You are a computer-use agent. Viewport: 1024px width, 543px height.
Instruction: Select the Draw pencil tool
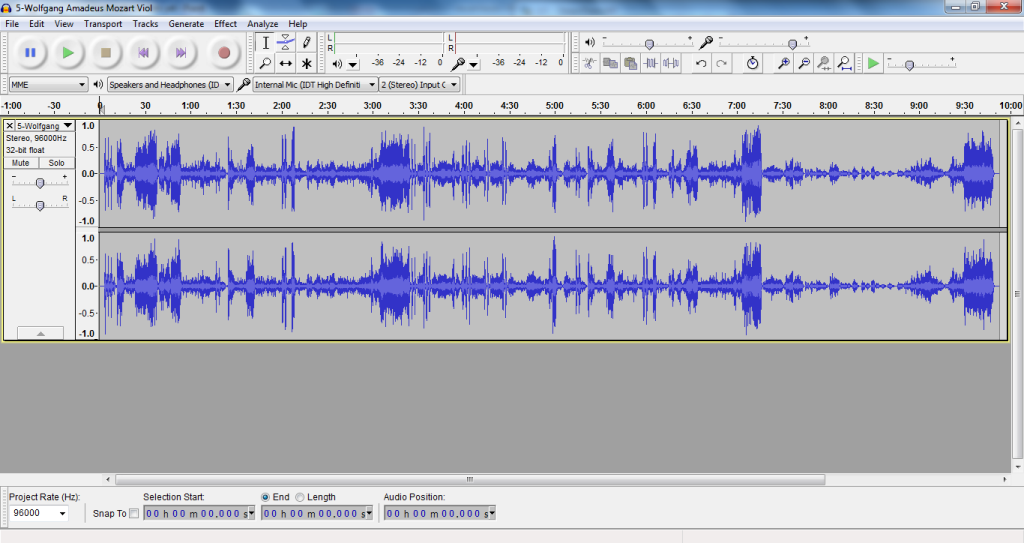point(307,42)
